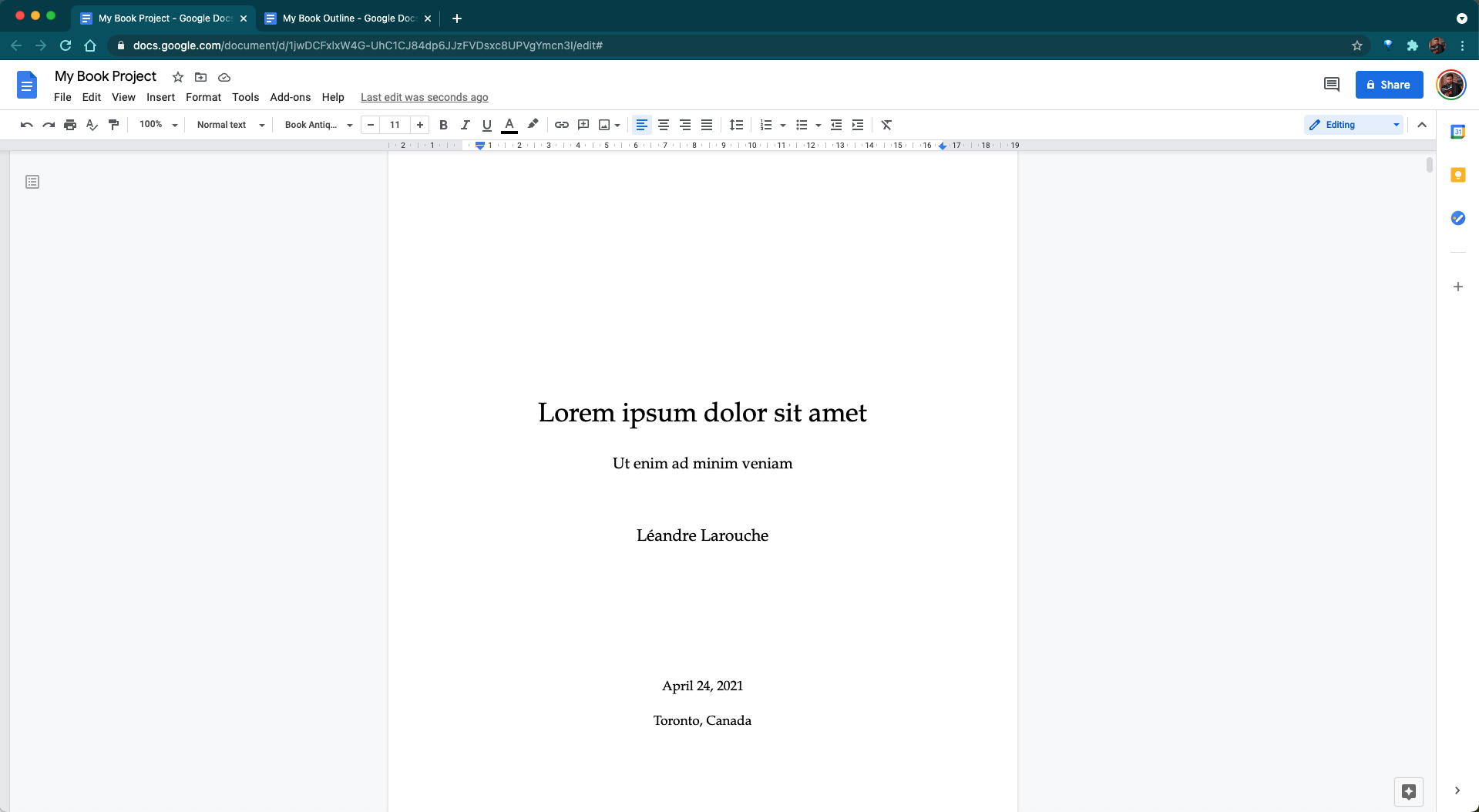The image size is (1479, 812).
Task: Open version history via last edit link
Action: pyautogui.click(x=424, y=97)
